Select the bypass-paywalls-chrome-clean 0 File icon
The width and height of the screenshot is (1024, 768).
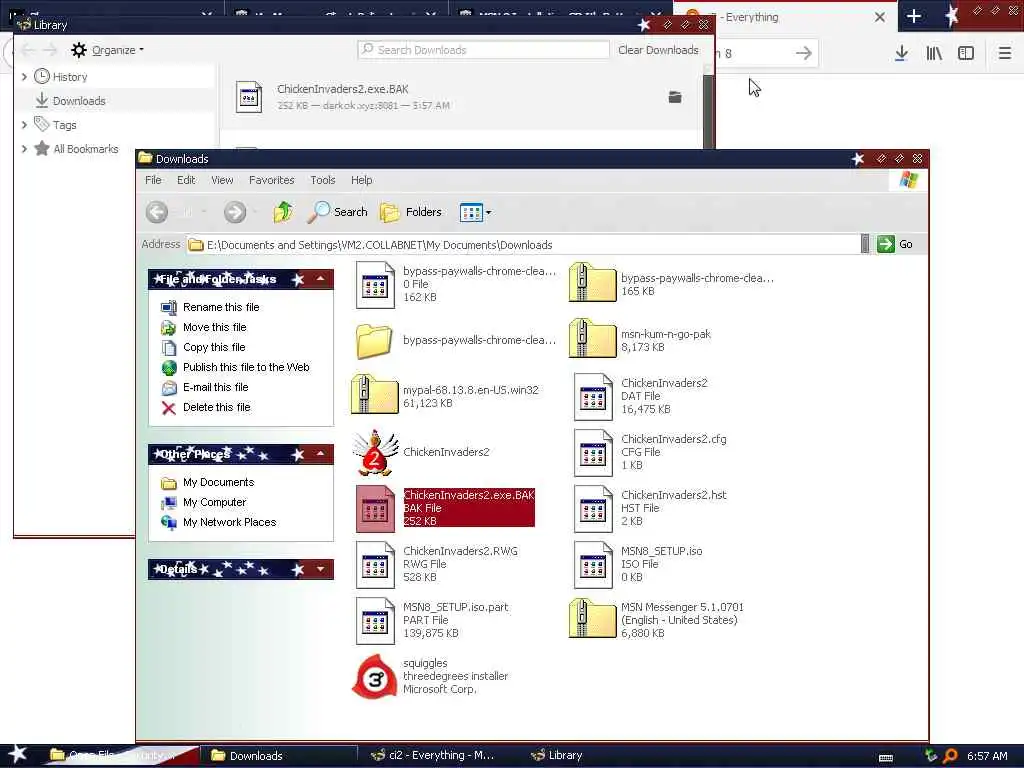[x=375, y=285]
